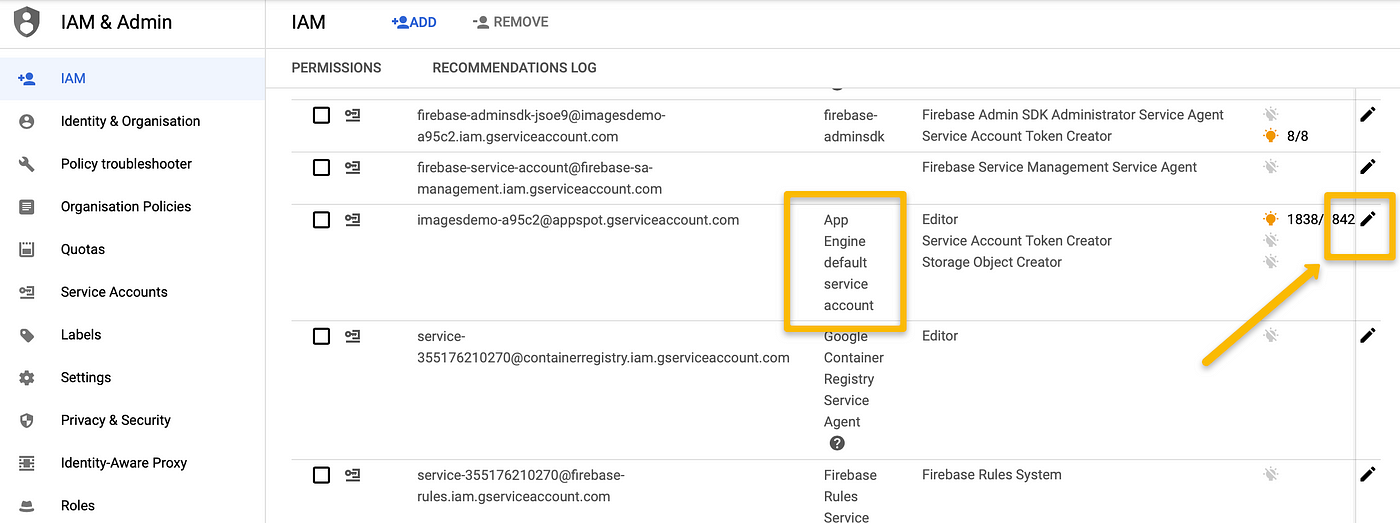Click help icon under Container Registry Service Agent

click(x=837, y=443)
